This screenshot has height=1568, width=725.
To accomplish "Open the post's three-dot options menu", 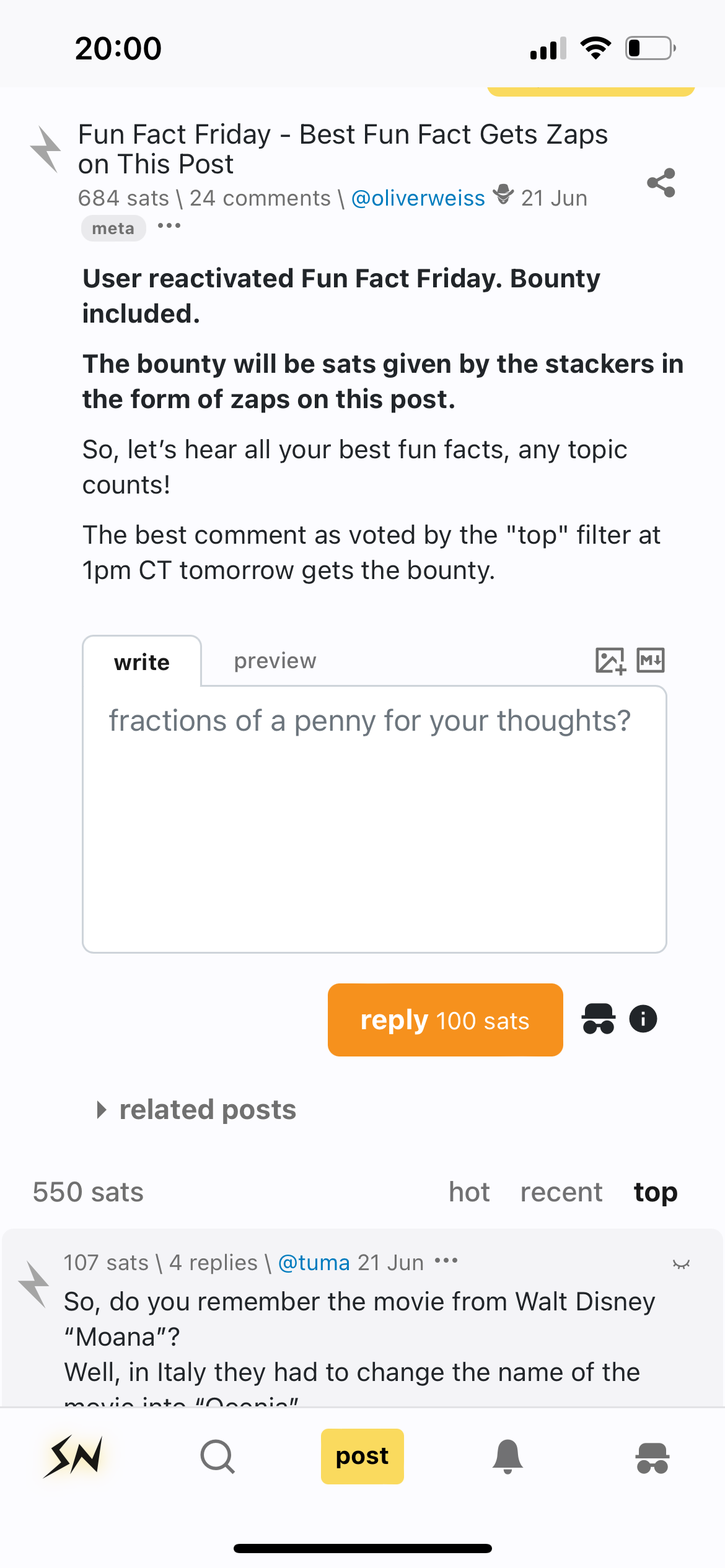I will tap(169, 226).
